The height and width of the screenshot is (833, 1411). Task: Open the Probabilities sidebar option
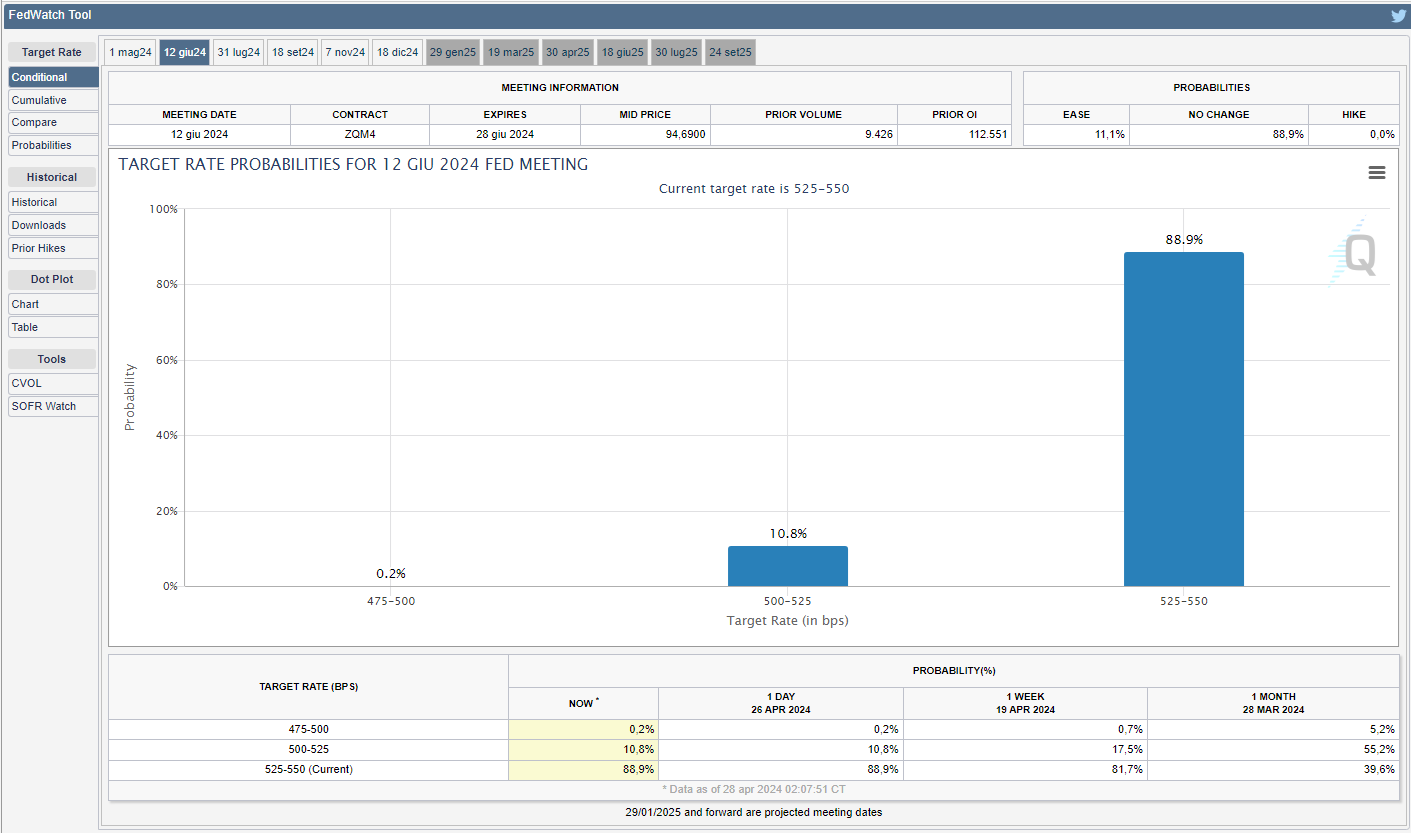click(53, 145)
